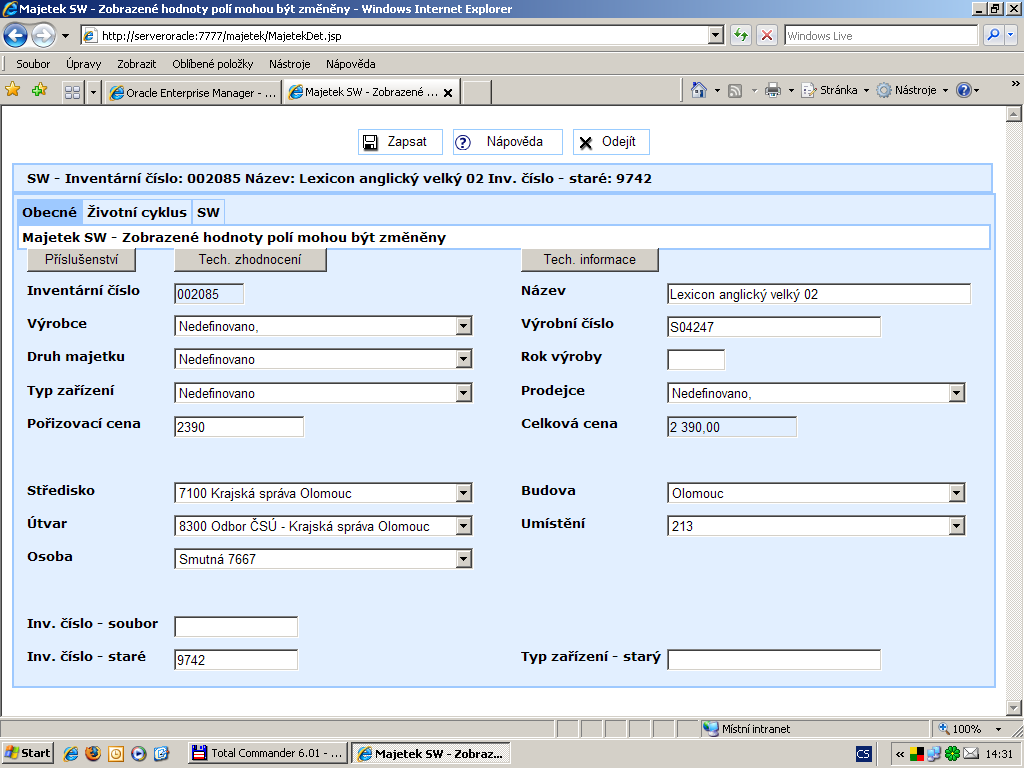Click the Add to Favorites icon
1024x768 pixels.
(39, 90)
